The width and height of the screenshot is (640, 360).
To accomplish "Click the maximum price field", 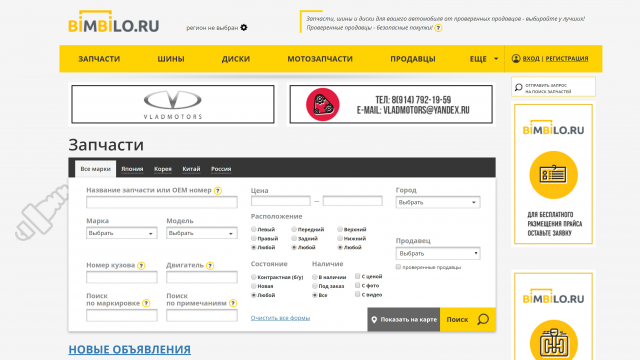I will tap(353, 201).
